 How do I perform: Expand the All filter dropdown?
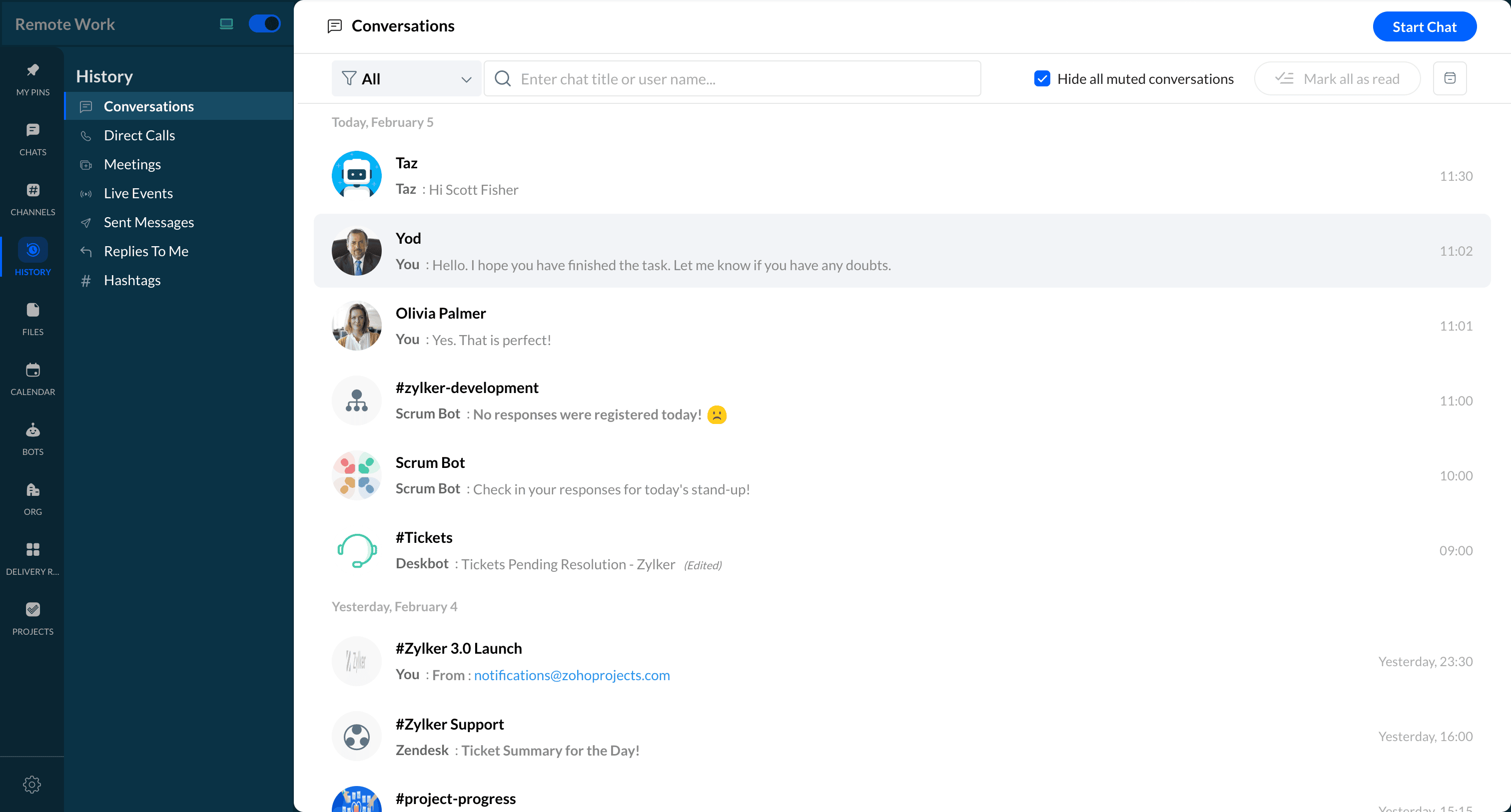click(406, 78)
